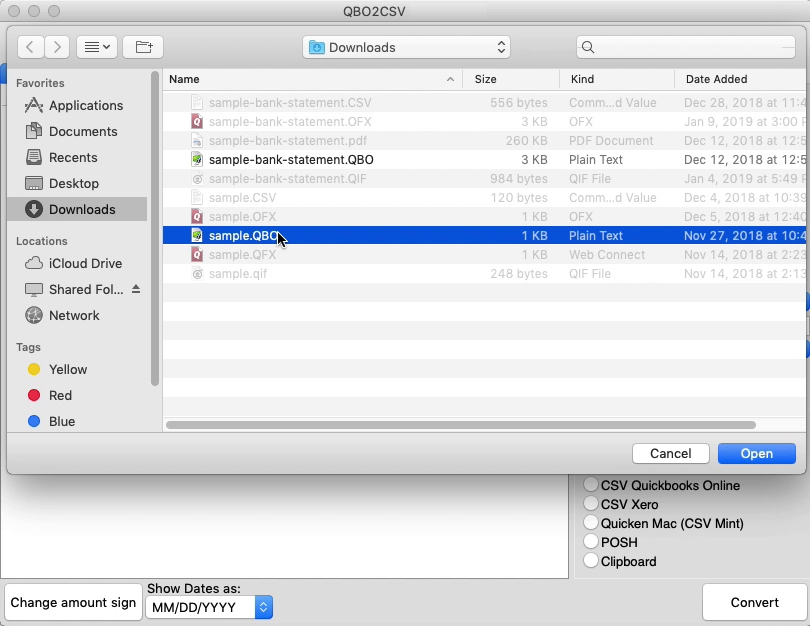Open the Show Dates as format dropdown

[209, 607]
